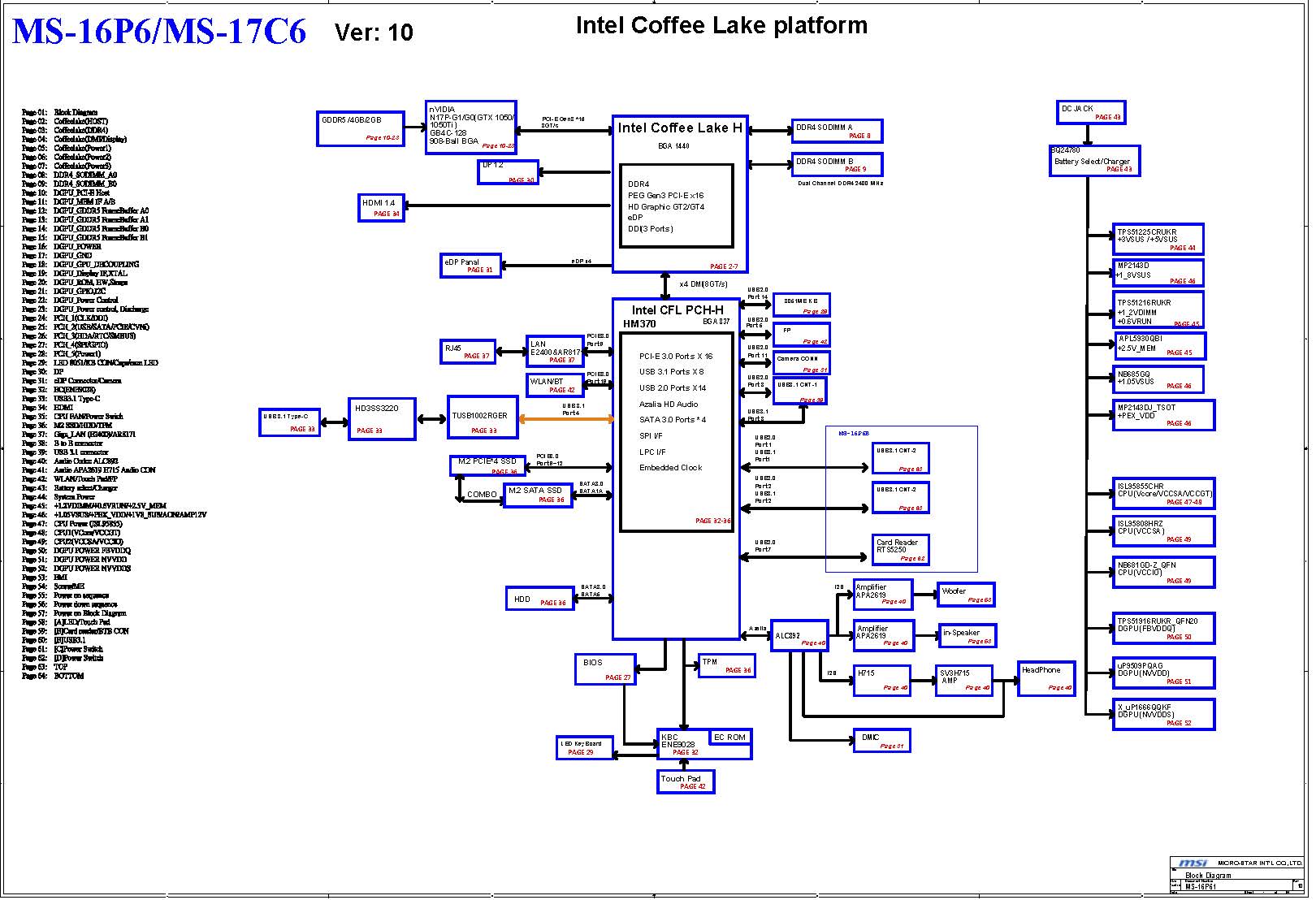Click "Page 01: Block Diagram" in page list
The image size is (1316, 900).
[59, 112]
